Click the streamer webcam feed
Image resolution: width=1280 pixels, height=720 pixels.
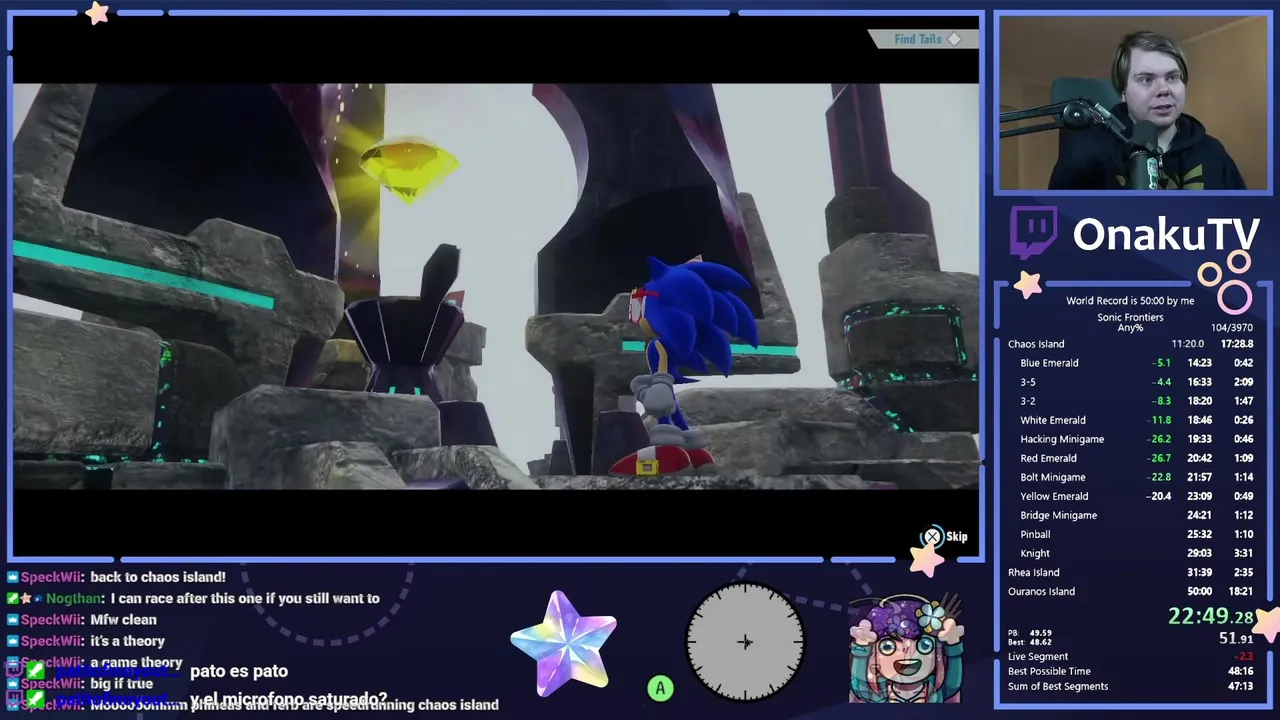1132,103
